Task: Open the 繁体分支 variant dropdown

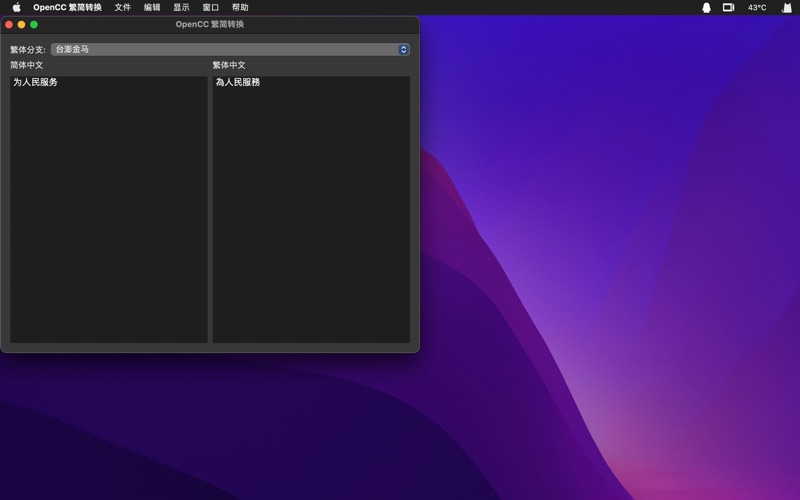Action: point(229,49)
